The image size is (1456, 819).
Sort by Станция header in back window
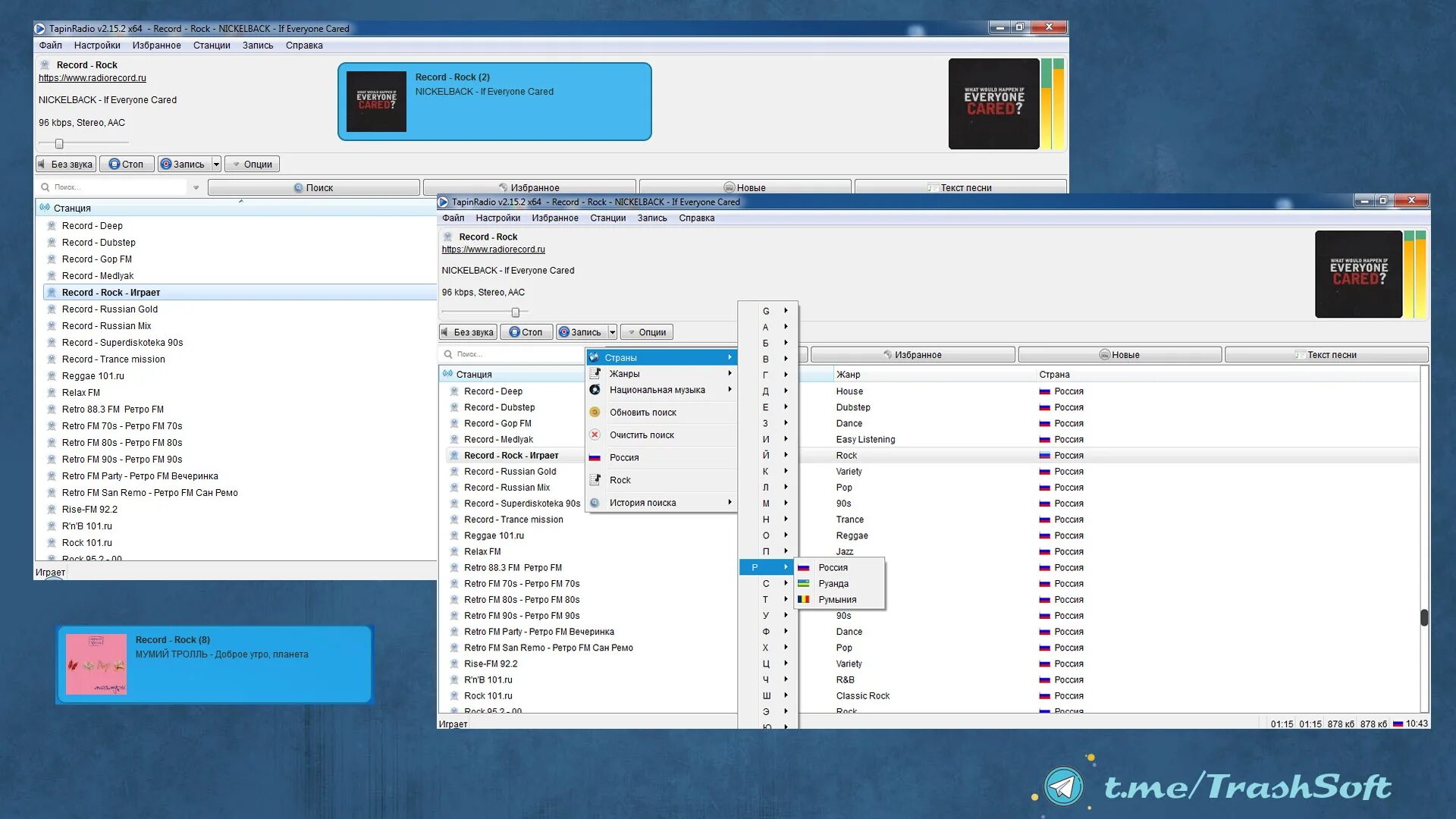tap(235, 209)
